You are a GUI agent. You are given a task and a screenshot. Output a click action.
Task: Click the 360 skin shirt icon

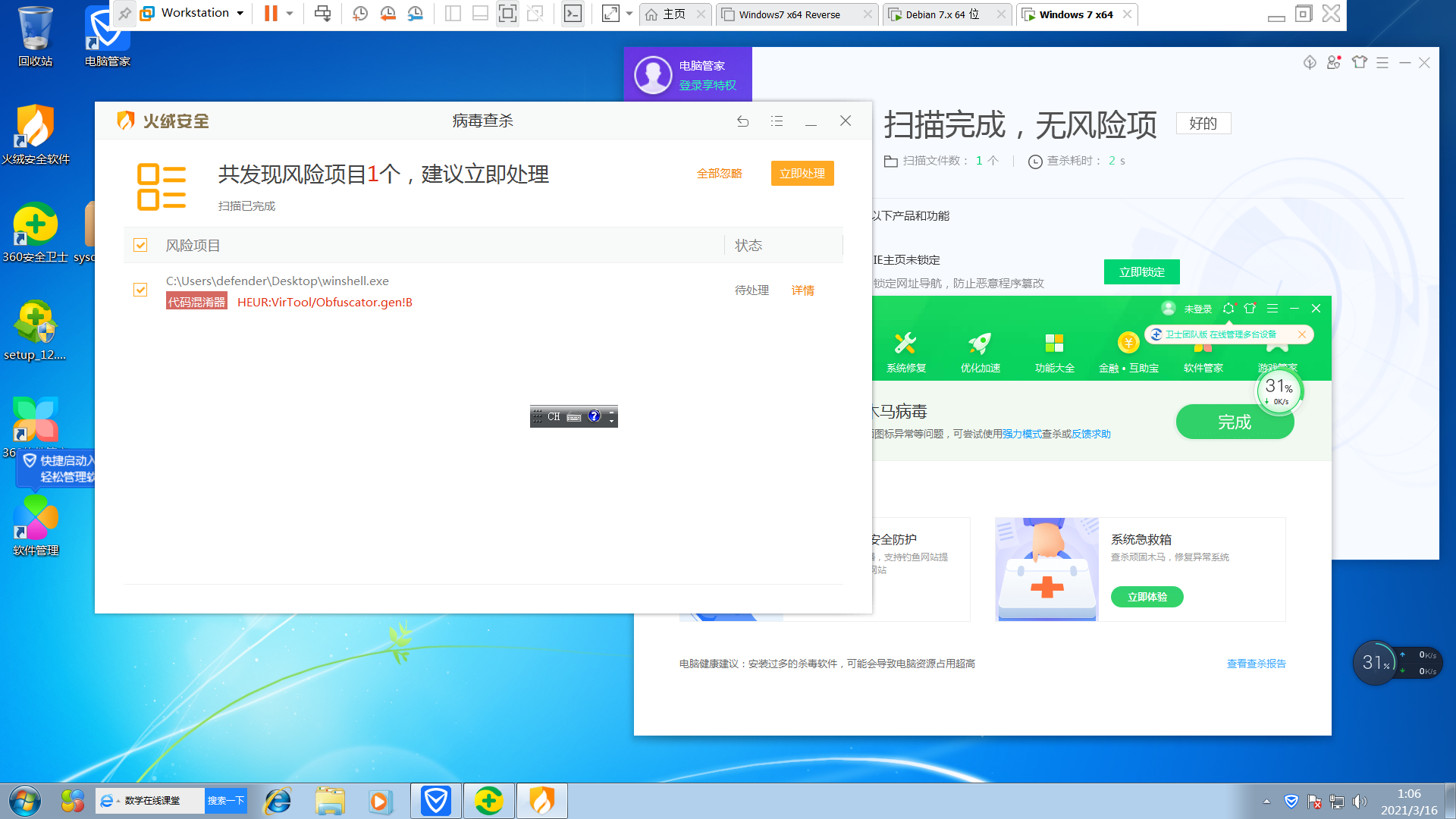click(x=1250, y=309)
